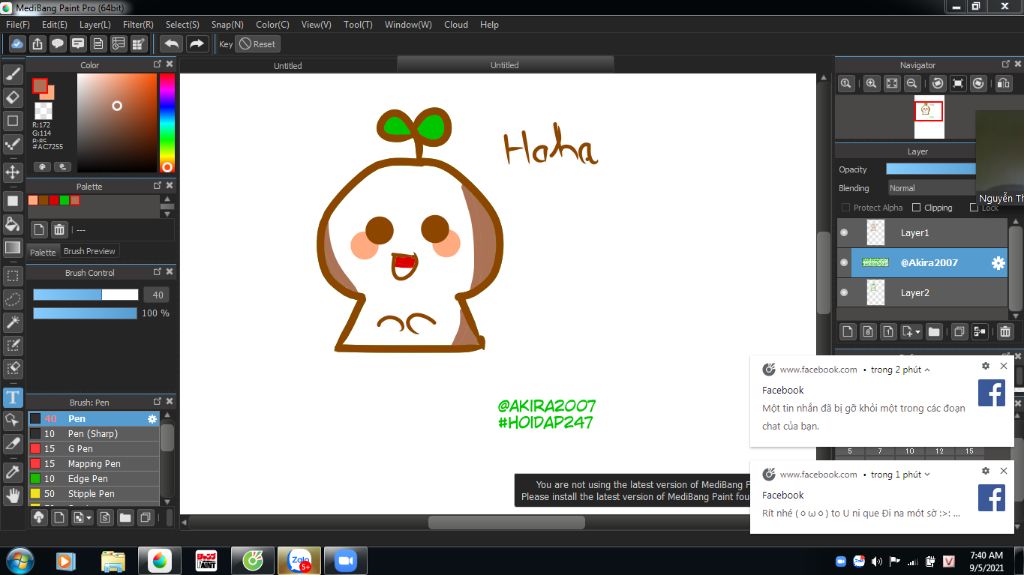Hide Layer2 visibility dot
Screen dimensions: 1024x575
point(844,293)
